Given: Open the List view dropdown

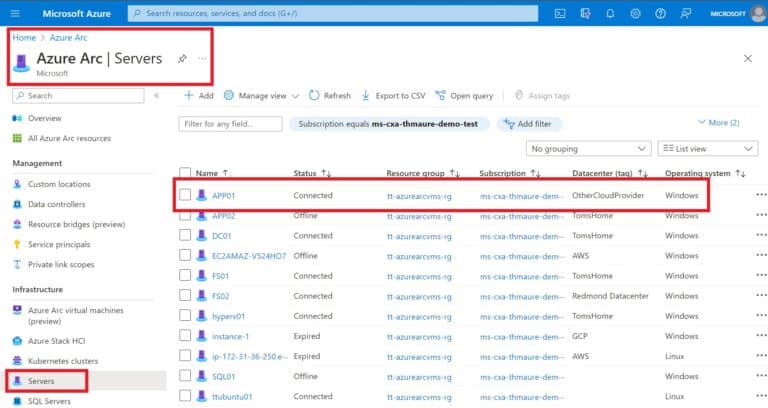Looking at the screenshot, I should point(708,148).
